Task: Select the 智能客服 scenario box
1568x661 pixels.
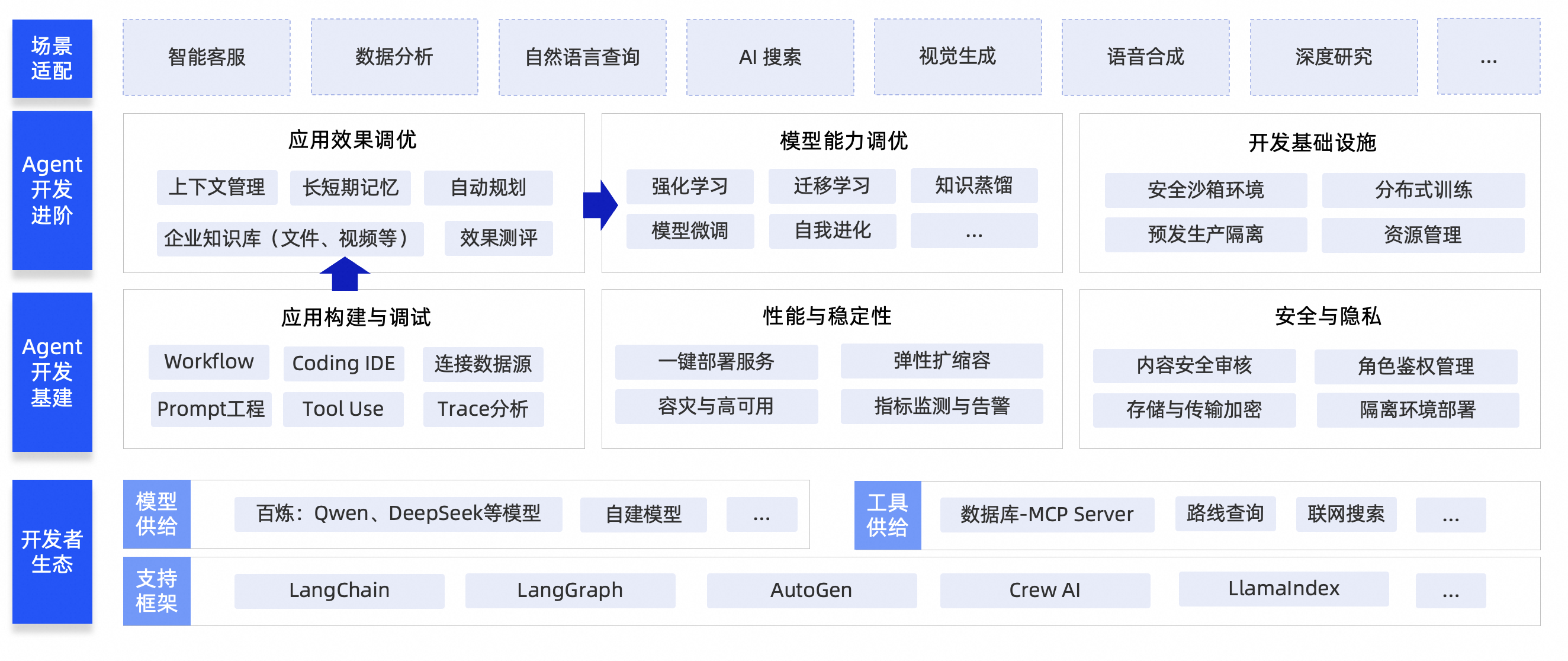Action: [206, 57]
